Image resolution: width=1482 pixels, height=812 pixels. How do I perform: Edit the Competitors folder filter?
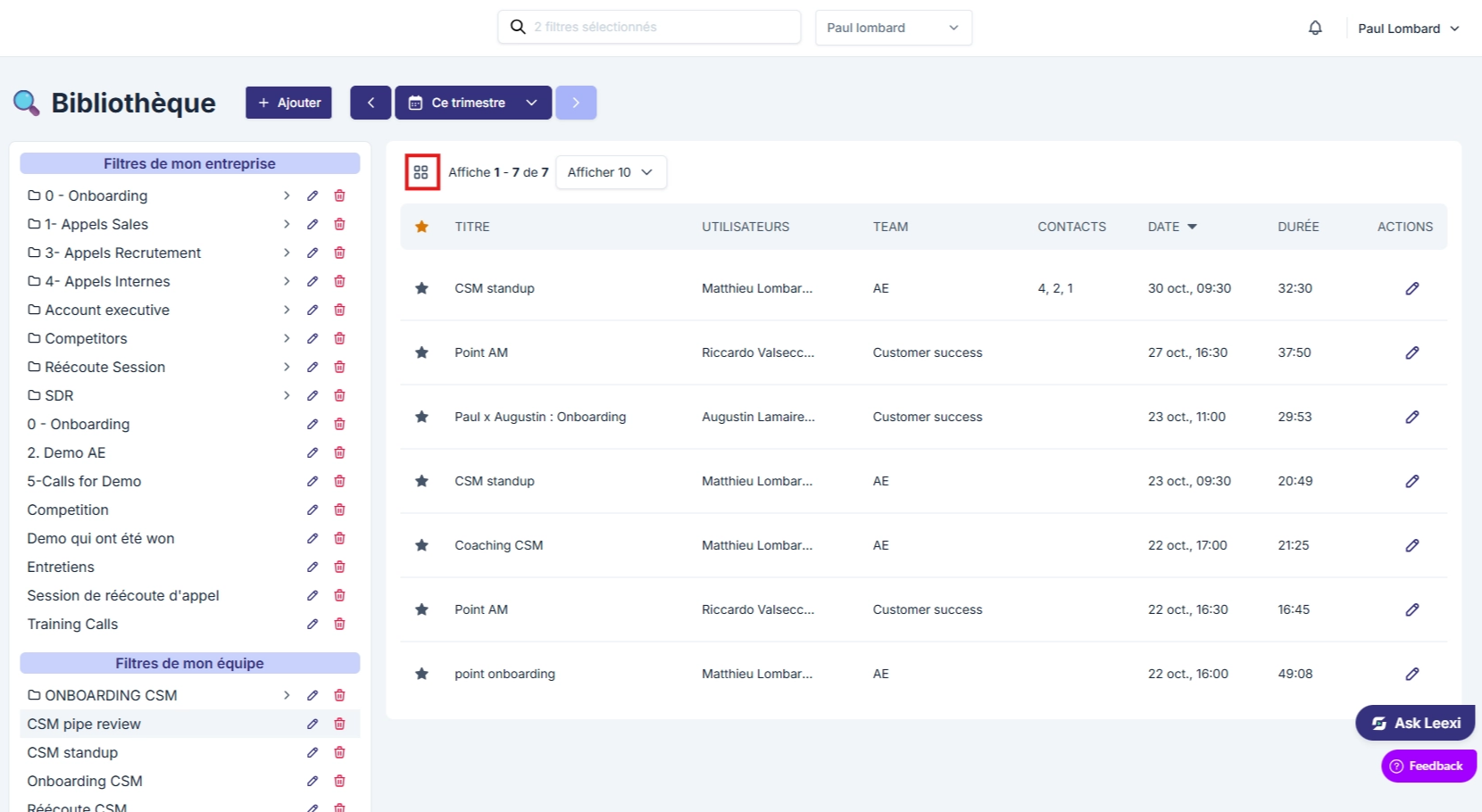[312, 338]
